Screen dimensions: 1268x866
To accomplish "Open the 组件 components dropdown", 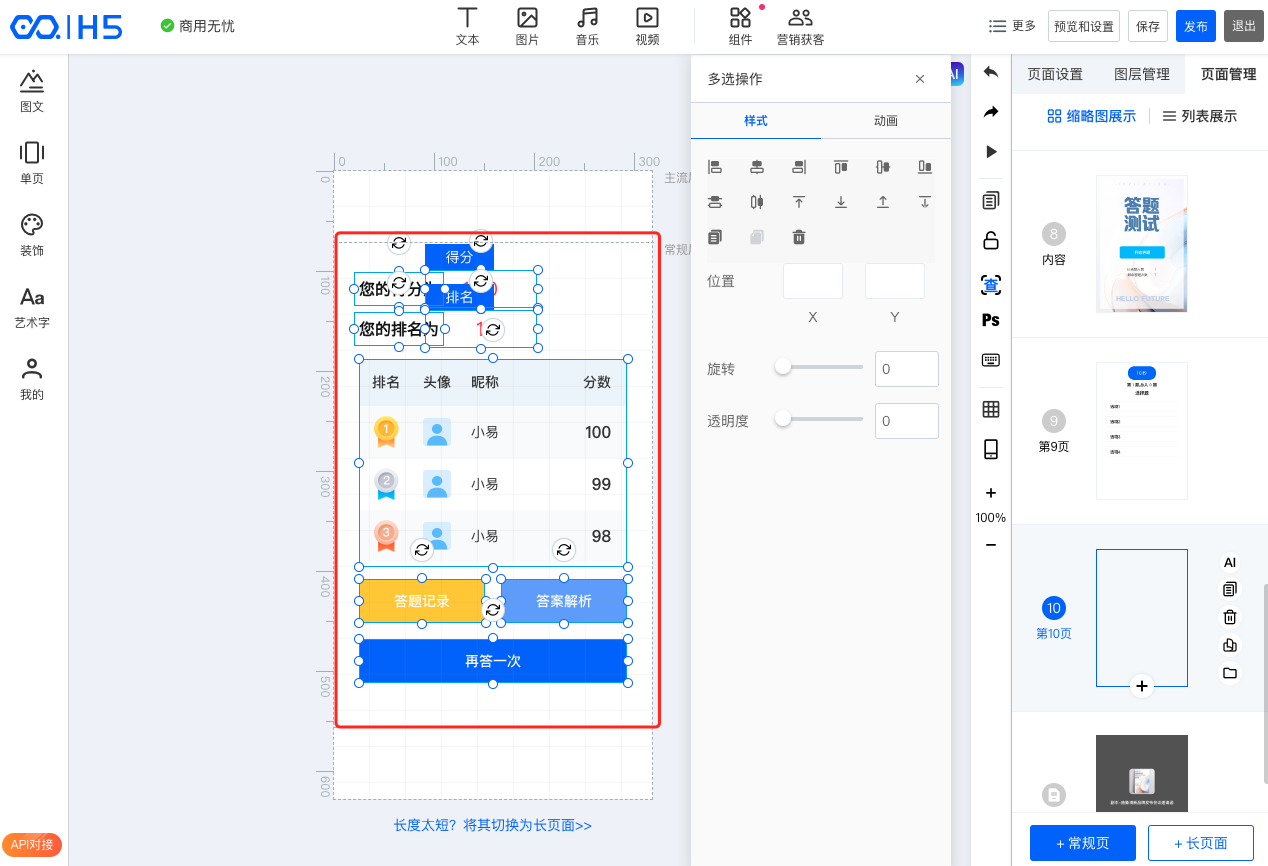I will (x=740, y=26).
